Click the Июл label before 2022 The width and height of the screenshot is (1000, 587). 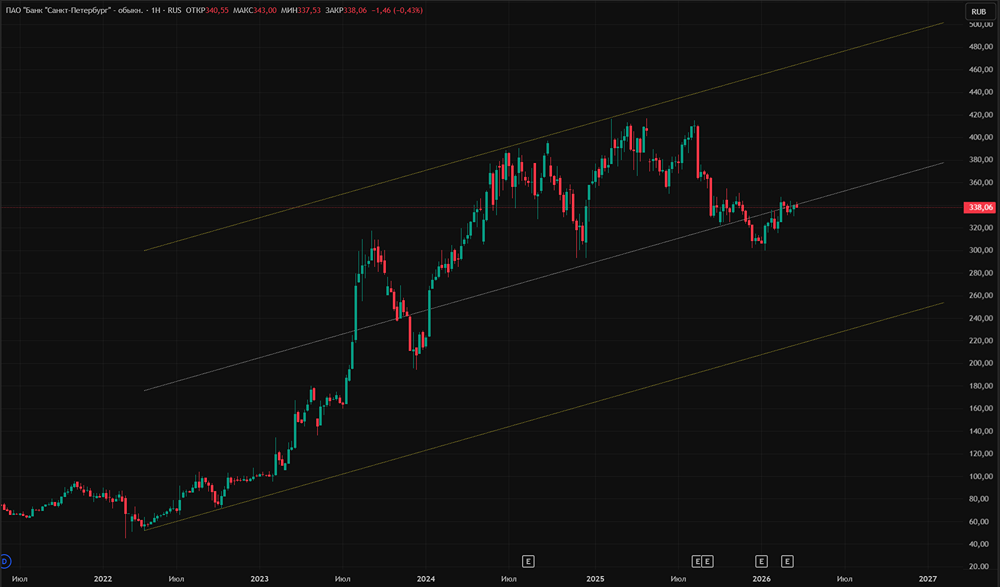click(x=20, y=579)
